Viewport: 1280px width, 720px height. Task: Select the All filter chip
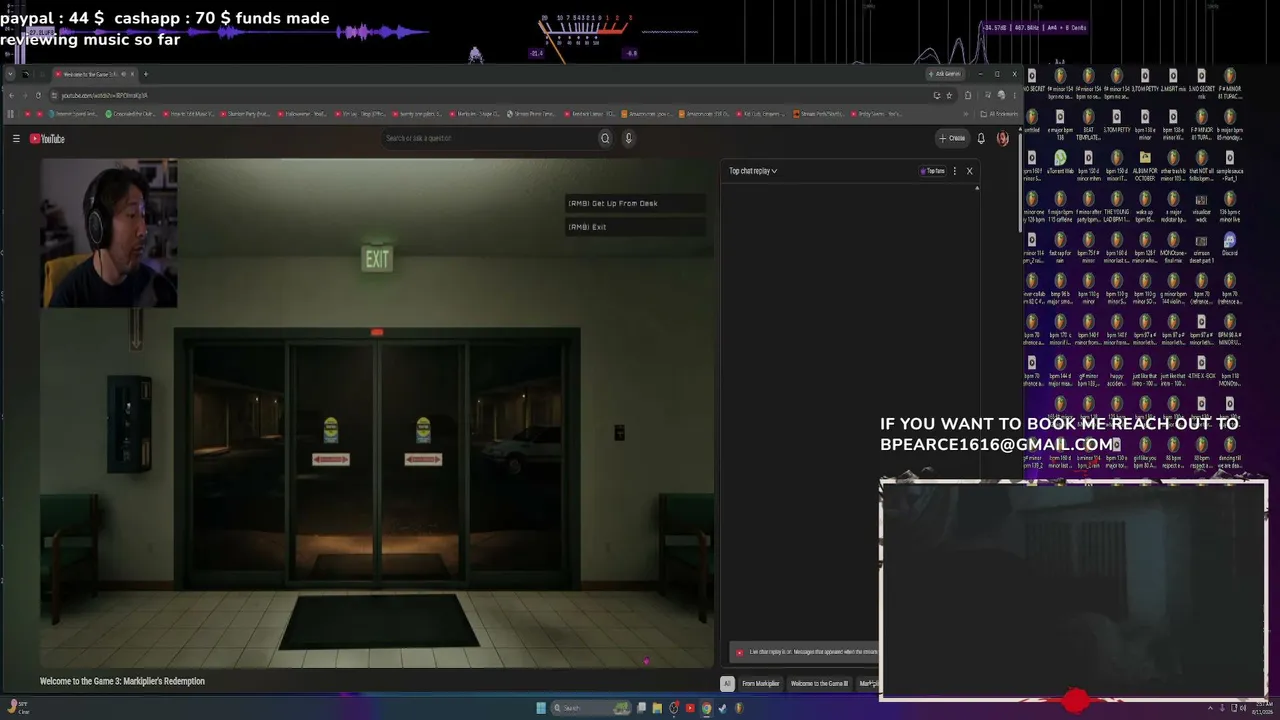click(x=727, y=684)
